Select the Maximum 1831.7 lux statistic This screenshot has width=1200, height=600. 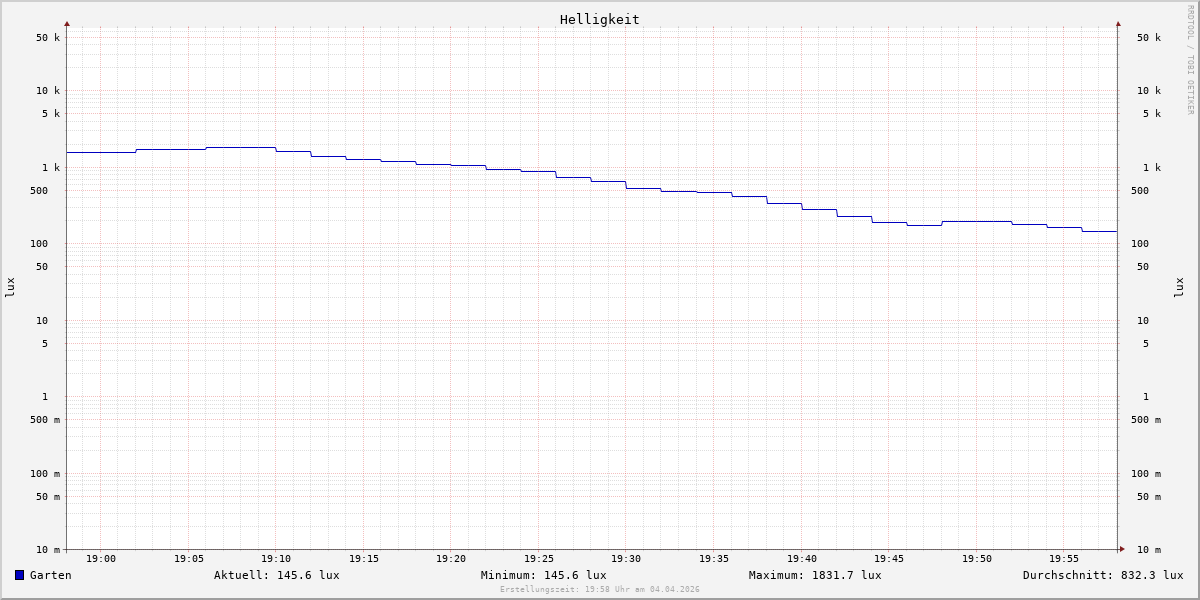(815, 575)
